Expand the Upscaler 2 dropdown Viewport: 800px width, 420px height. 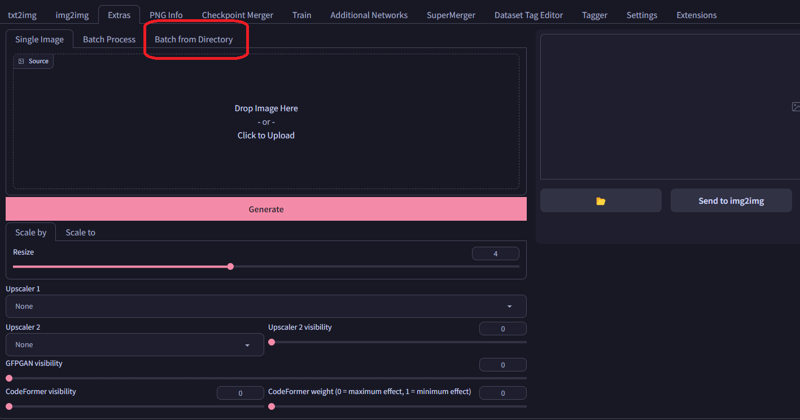click(x=134, y=345)
